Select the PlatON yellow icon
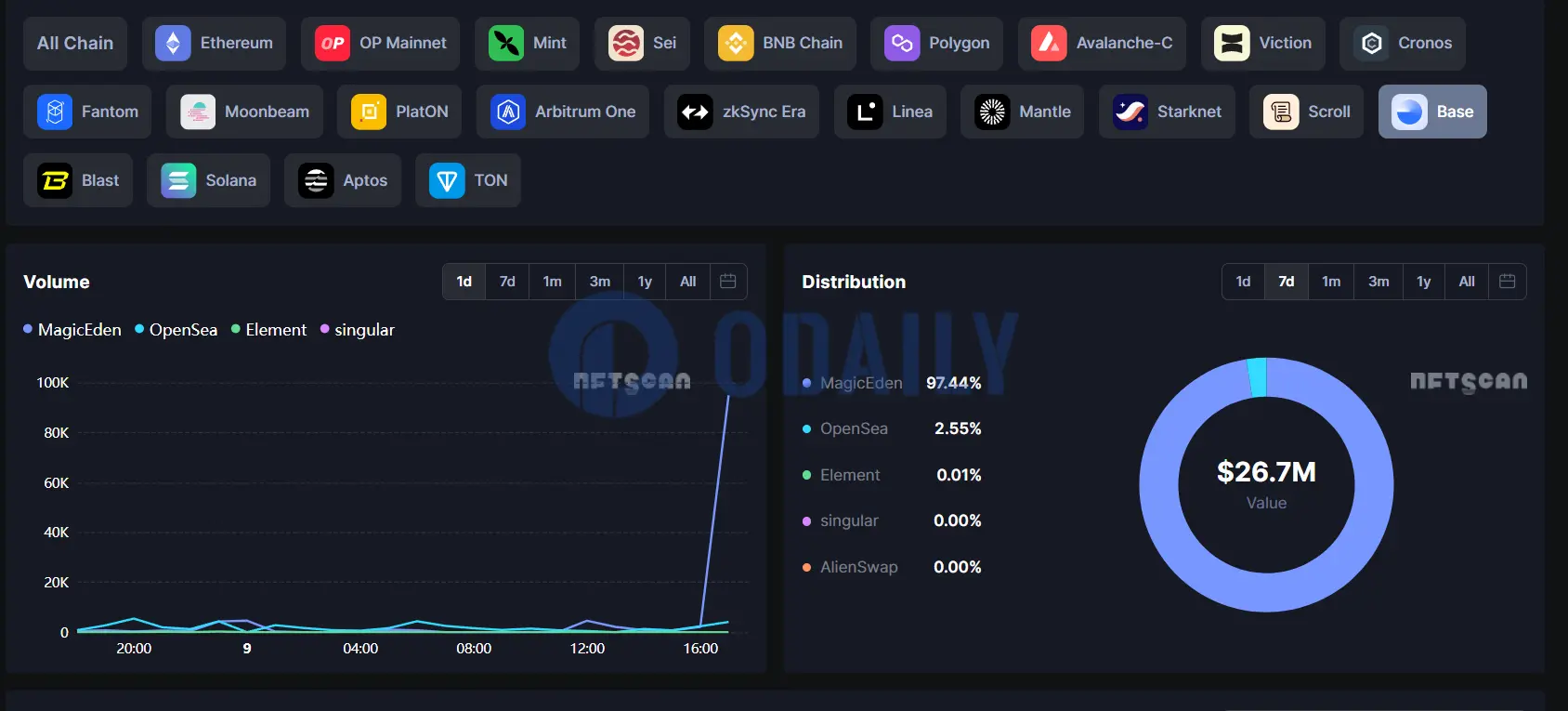This screenshot has height=711, width=1568. [x=369, y=112]
